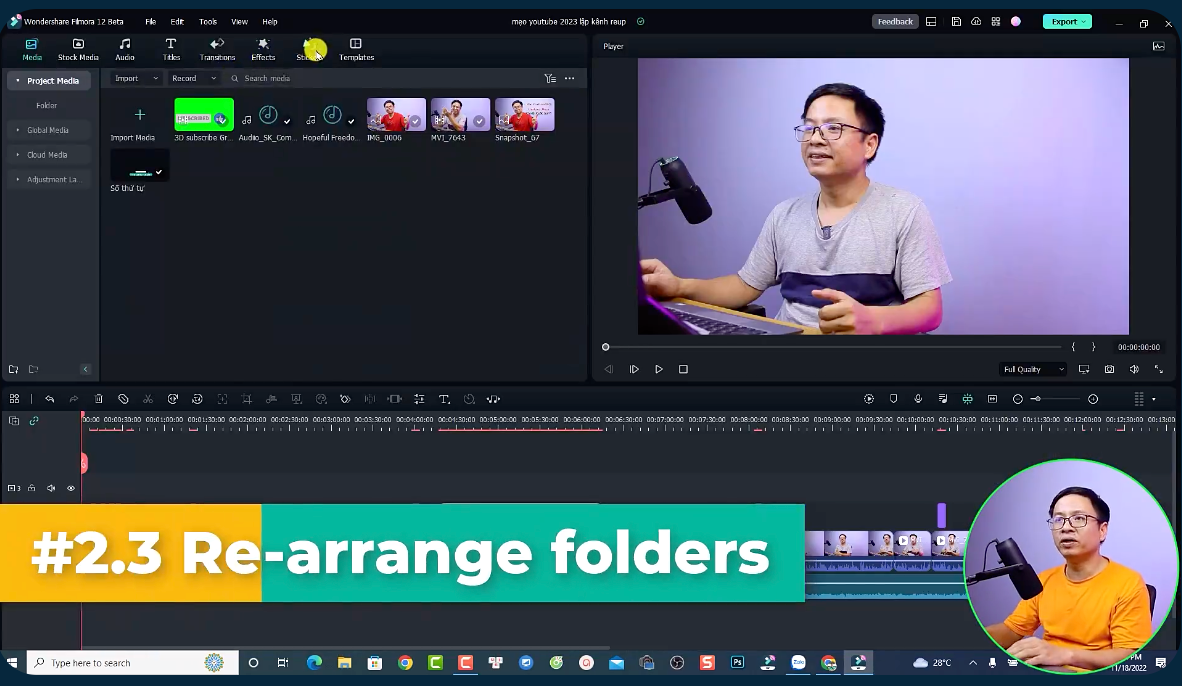
Task: Click the crop tool icon
Action: [247, 399]
